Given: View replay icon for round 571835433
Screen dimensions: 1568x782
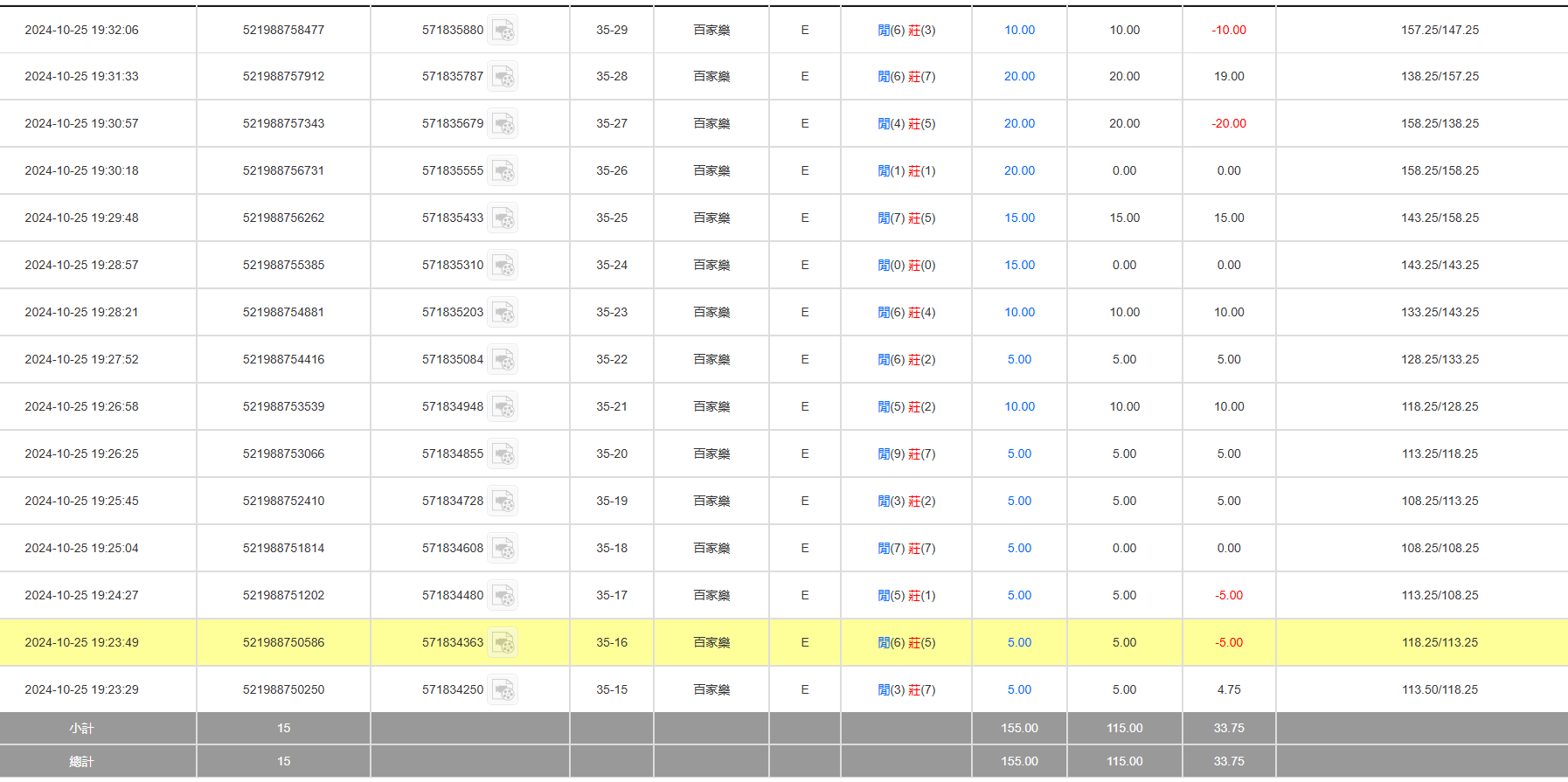Looking at the screenshot, I should point(503,218).
